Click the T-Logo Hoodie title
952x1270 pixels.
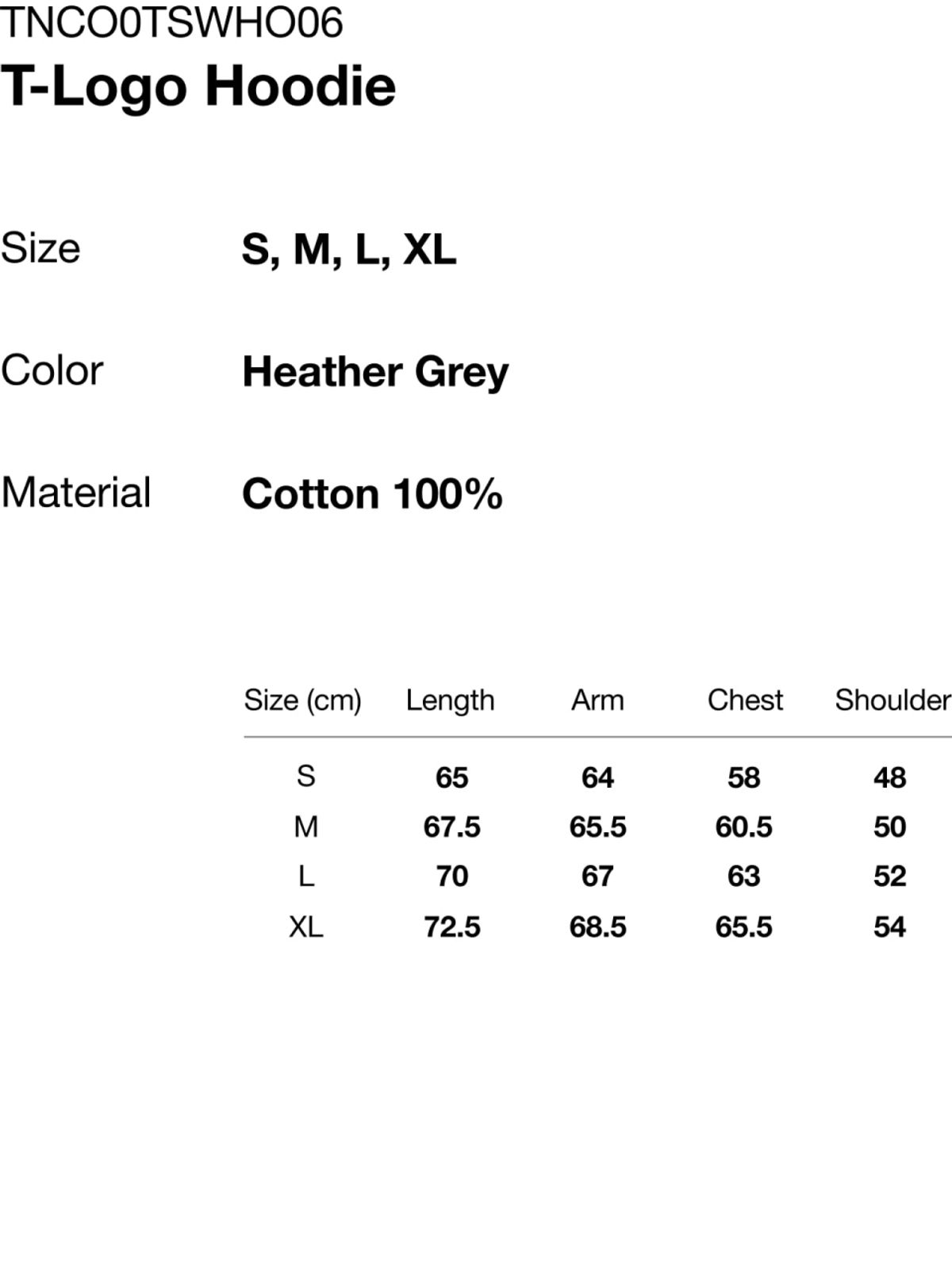198,86
